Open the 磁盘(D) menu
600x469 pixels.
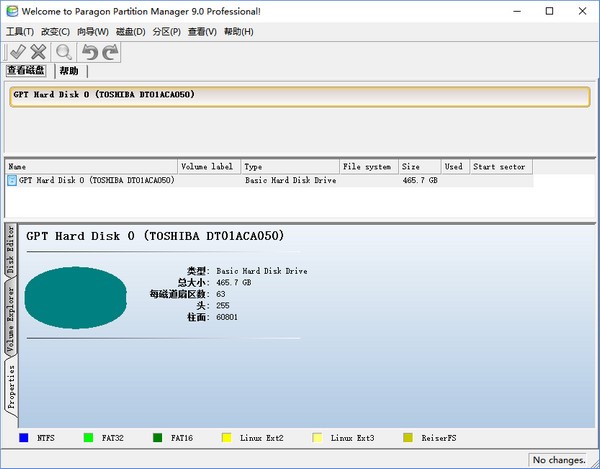click(x=130, y=32)
